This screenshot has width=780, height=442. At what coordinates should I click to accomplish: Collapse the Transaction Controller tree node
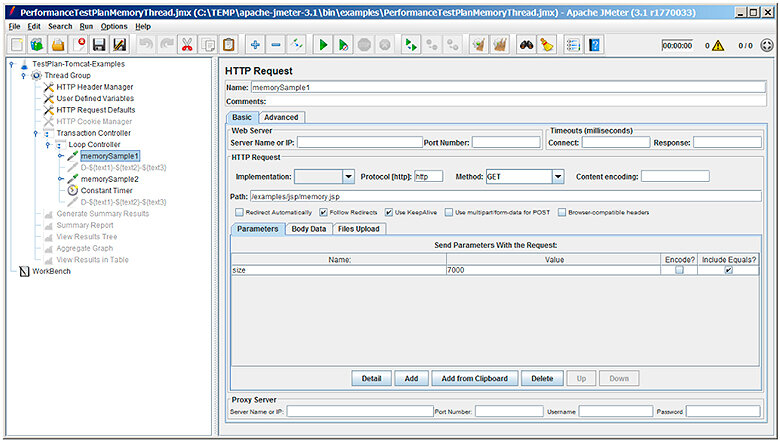pyautogui.click(x=35, y=133)
